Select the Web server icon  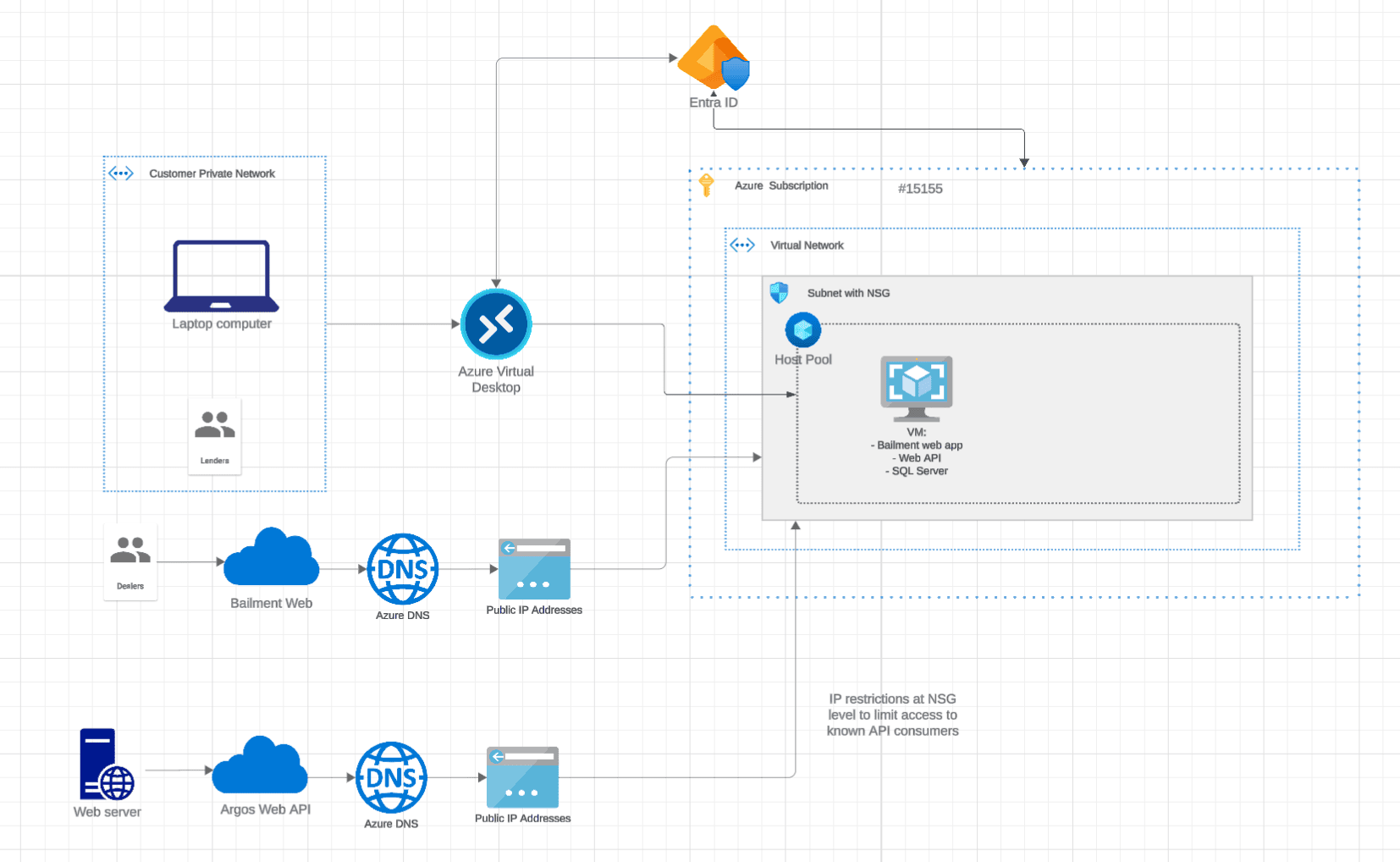pyautogui.click(x=107, y=764)
